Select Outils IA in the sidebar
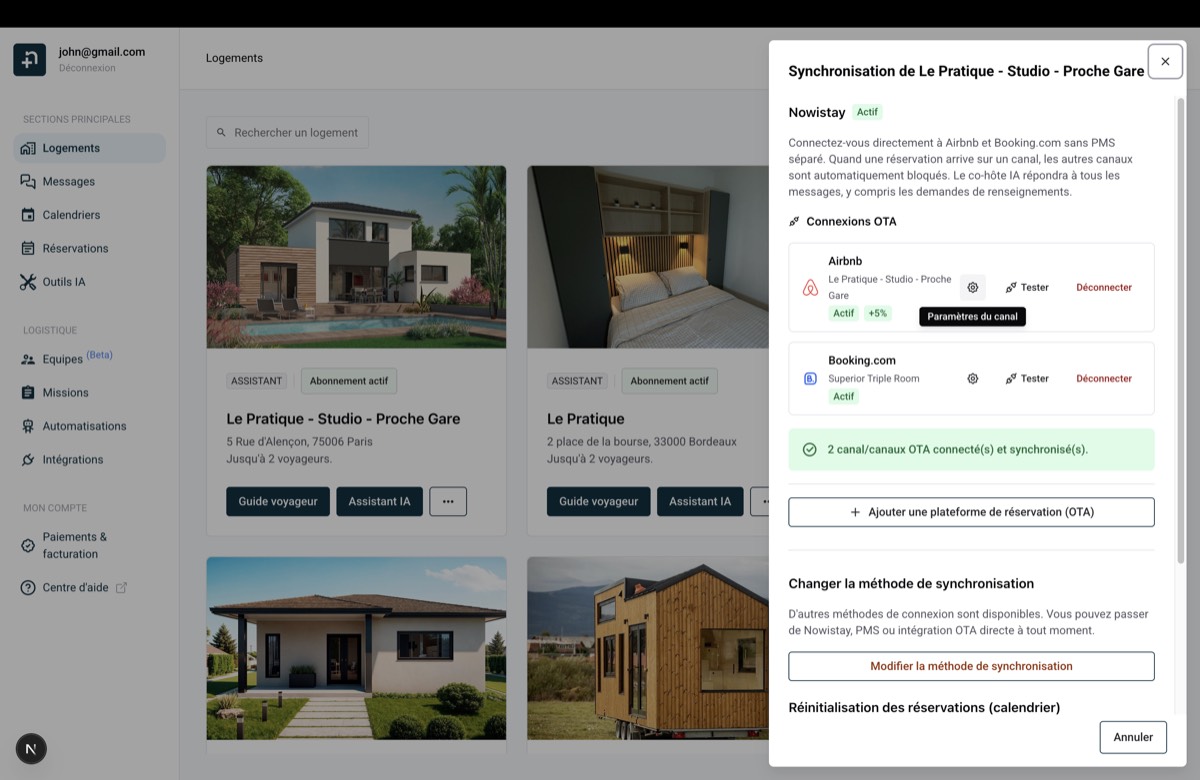The image size is (1200, 780). (64, 281)
